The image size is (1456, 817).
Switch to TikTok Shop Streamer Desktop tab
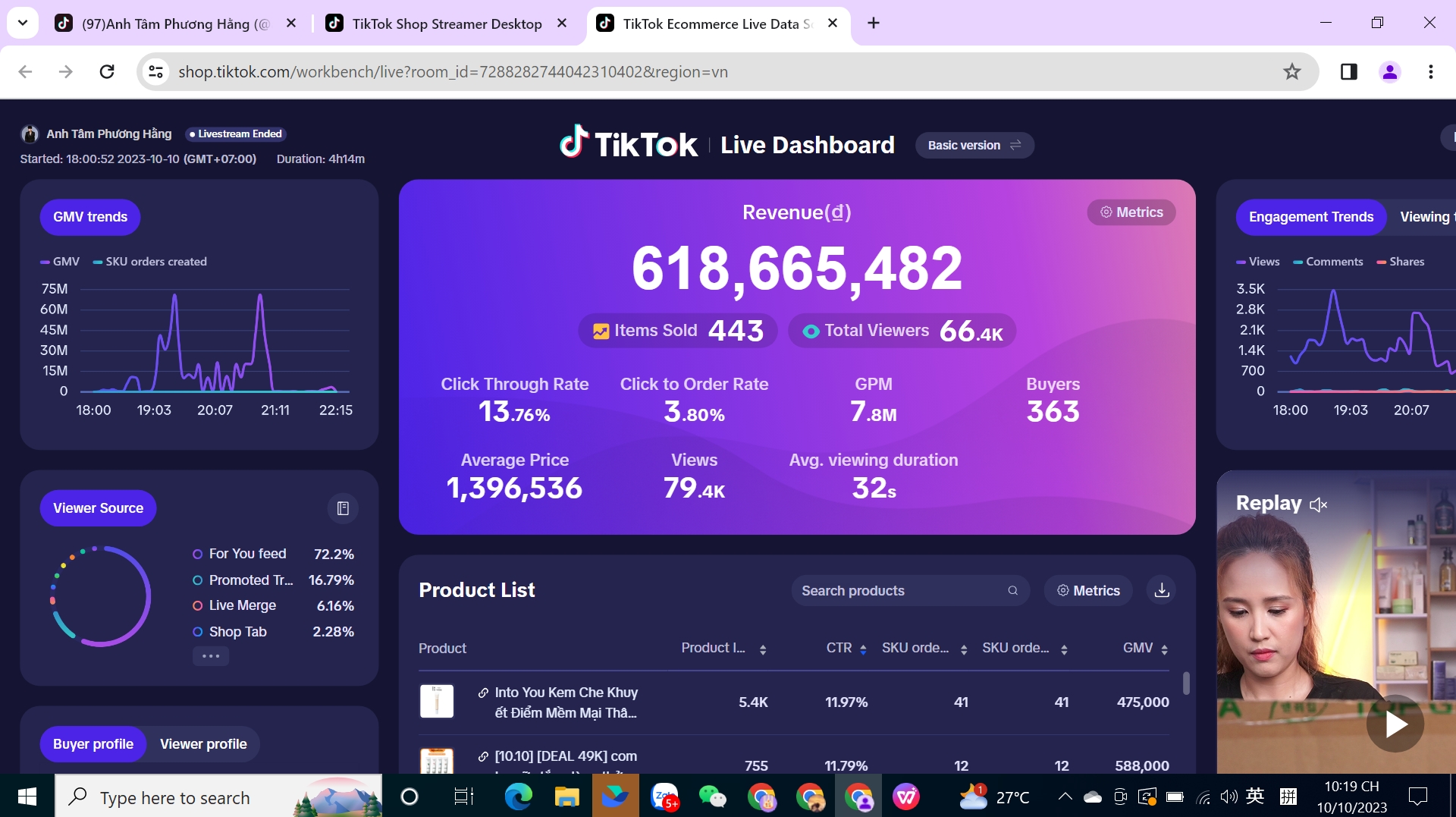point(447,24)
